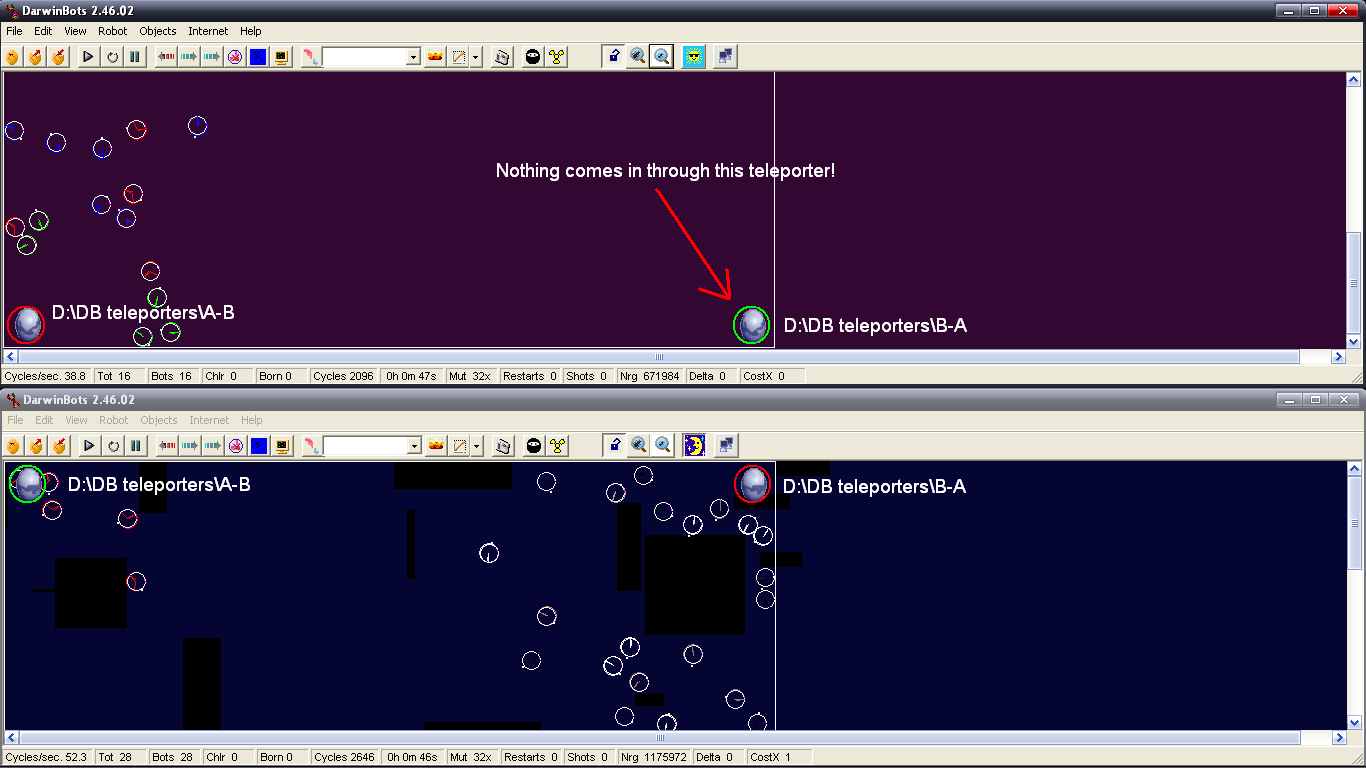Click the ninja face icon in the top toolbar
This screenshot has height=768, width=1366.
tap(533, 57)
